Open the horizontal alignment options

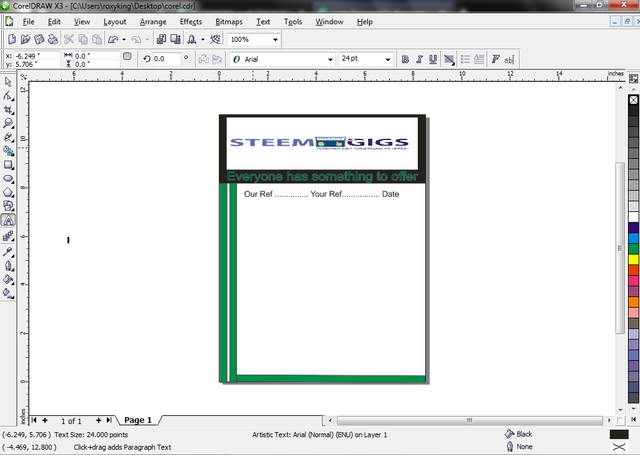point(449,59)
